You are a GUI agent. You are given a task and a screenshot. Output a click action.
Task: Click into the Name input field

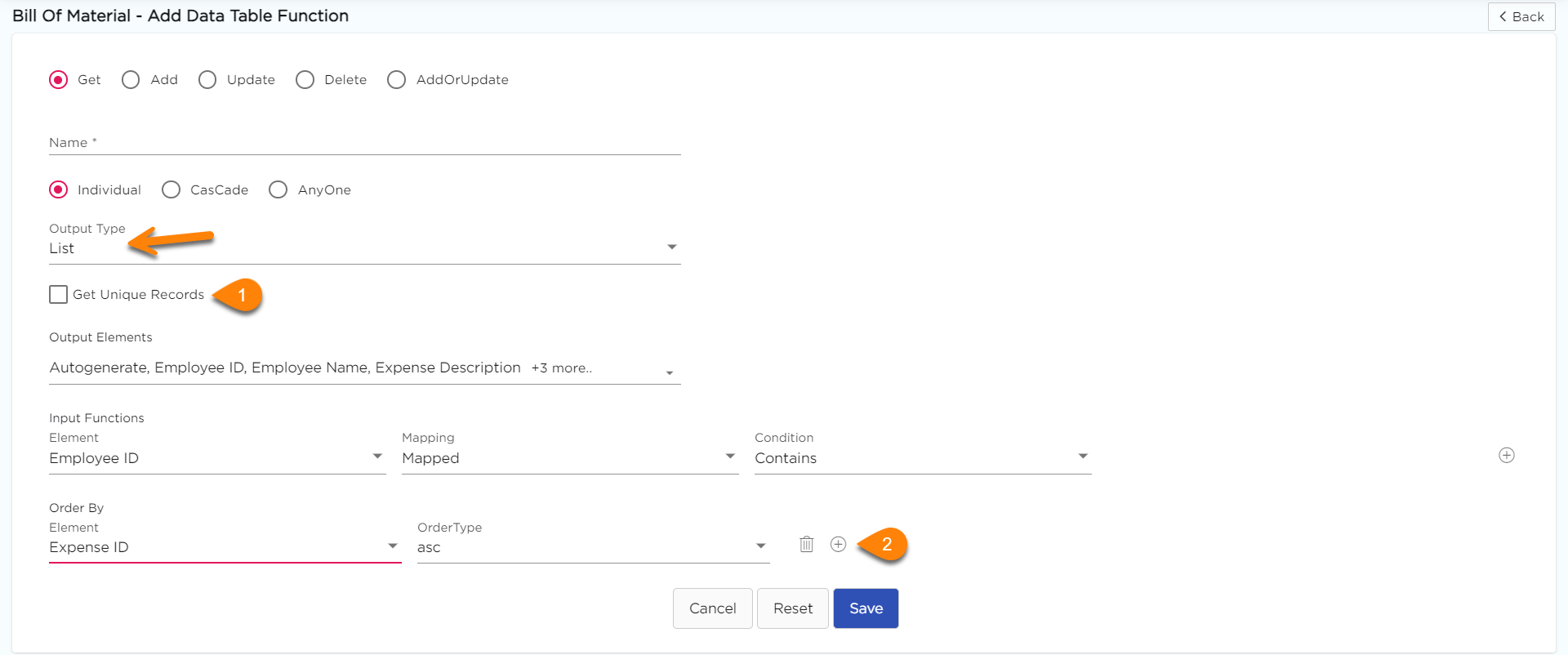(364, 143)
